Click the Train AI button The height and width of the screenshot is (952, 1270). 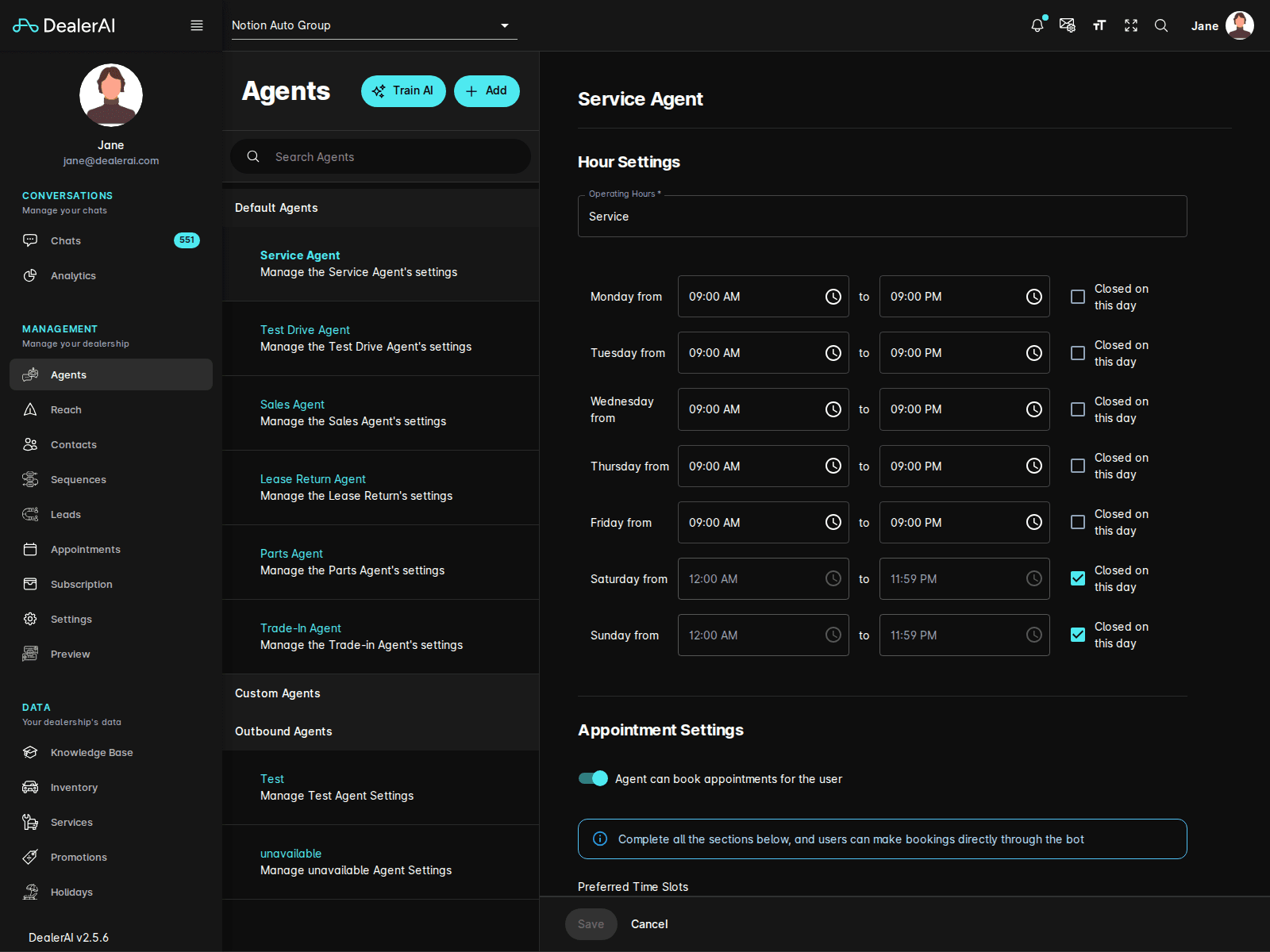(x=403, y=90)
